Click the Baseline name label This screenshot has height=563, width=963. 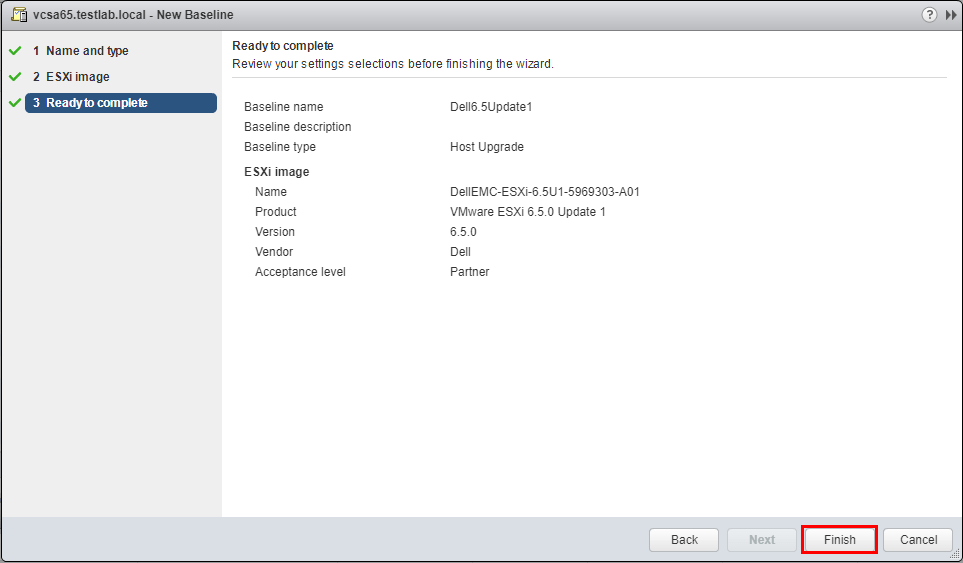click(283, 107)
